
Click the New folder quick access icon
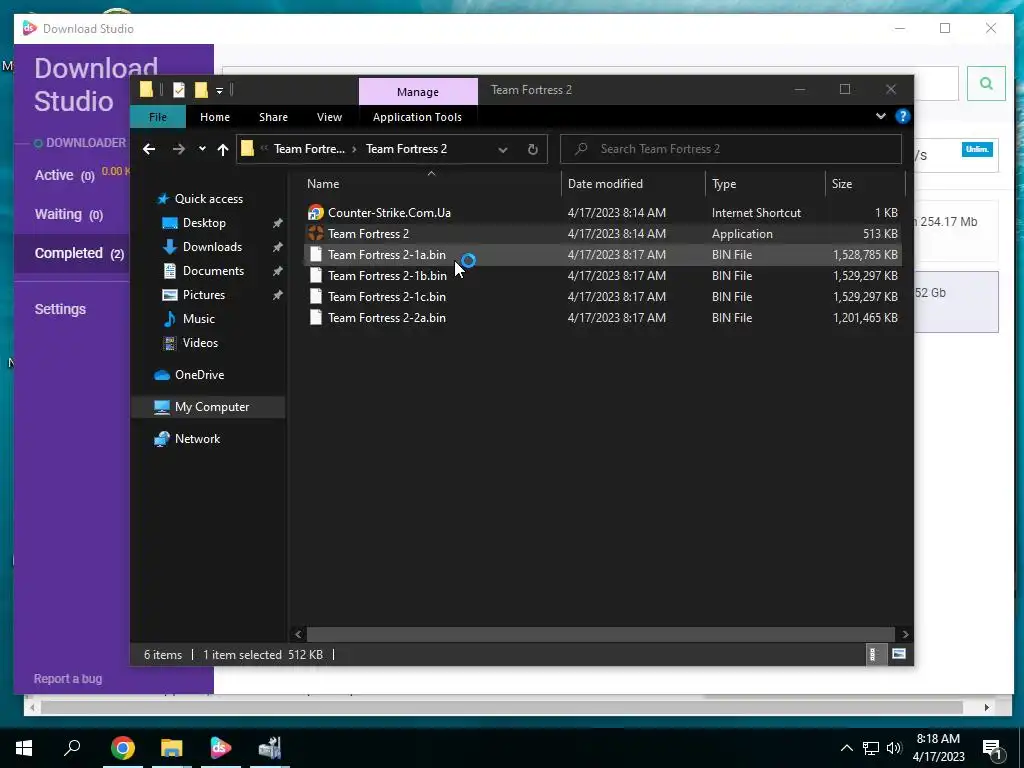tap(201, 90)
